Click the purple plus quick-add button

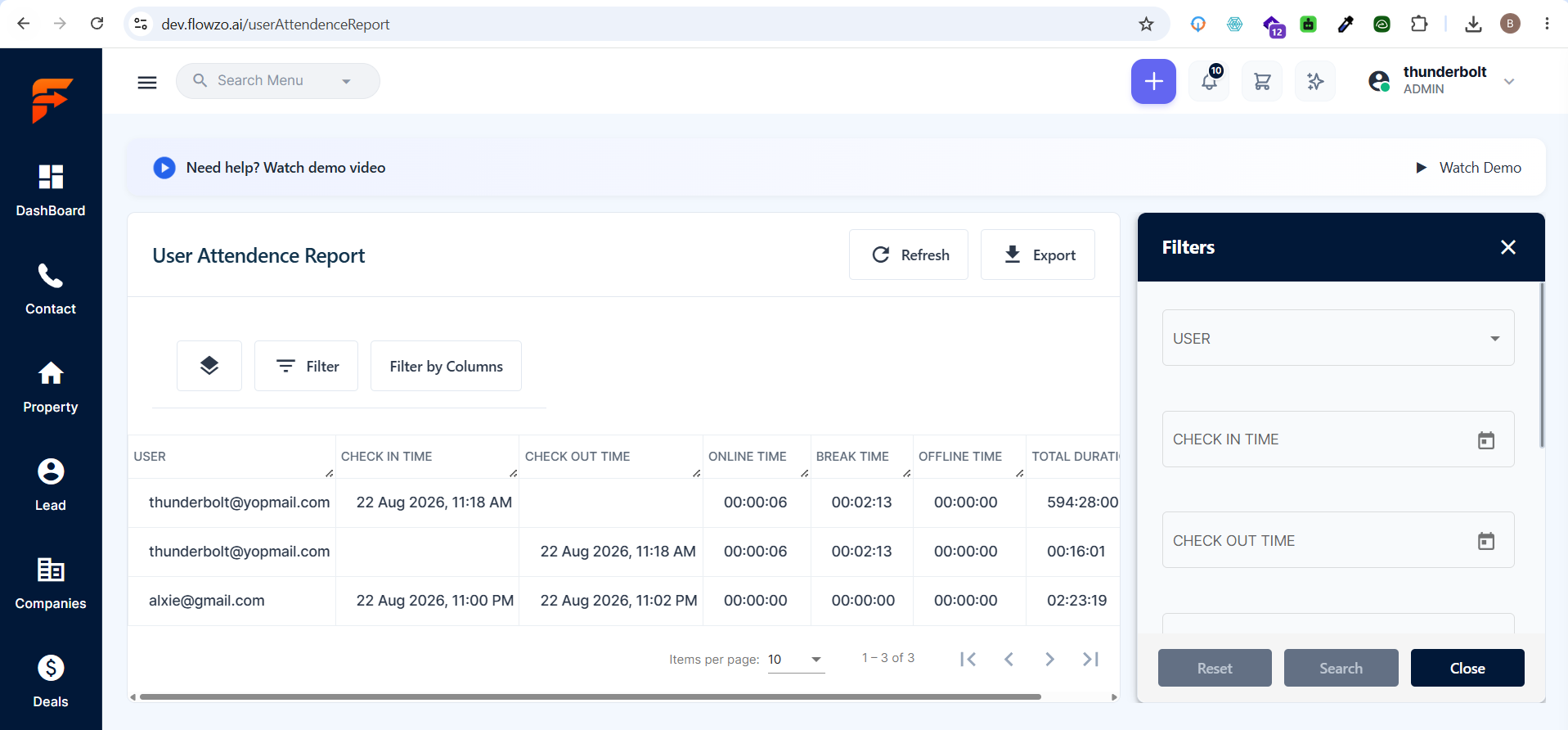[x=1153, y=81]
